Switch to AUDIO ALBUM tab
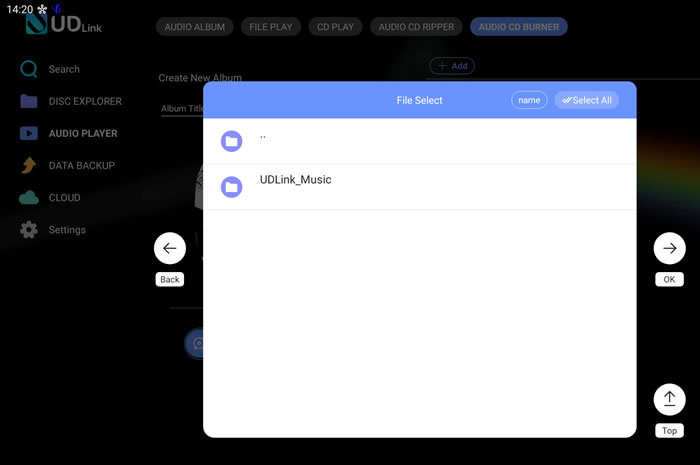700x465 pixels. coord(195,27)
